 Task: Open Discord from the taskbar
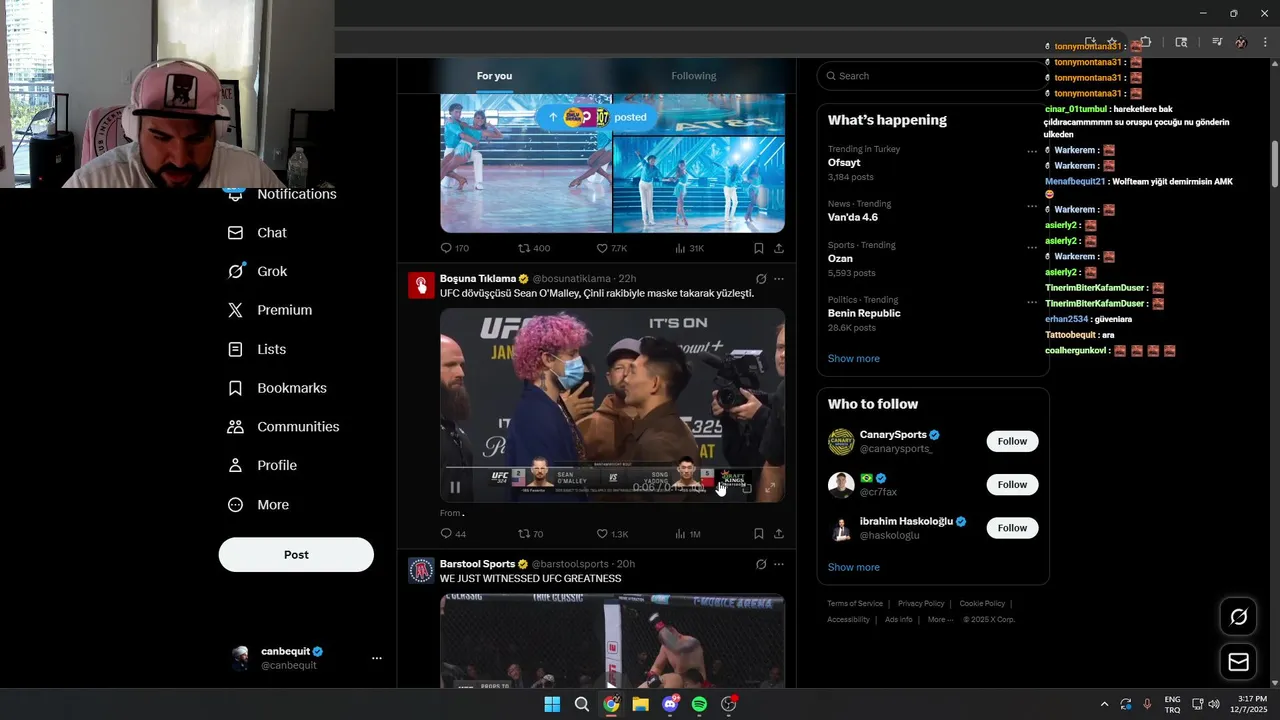(x=670, y=704)
